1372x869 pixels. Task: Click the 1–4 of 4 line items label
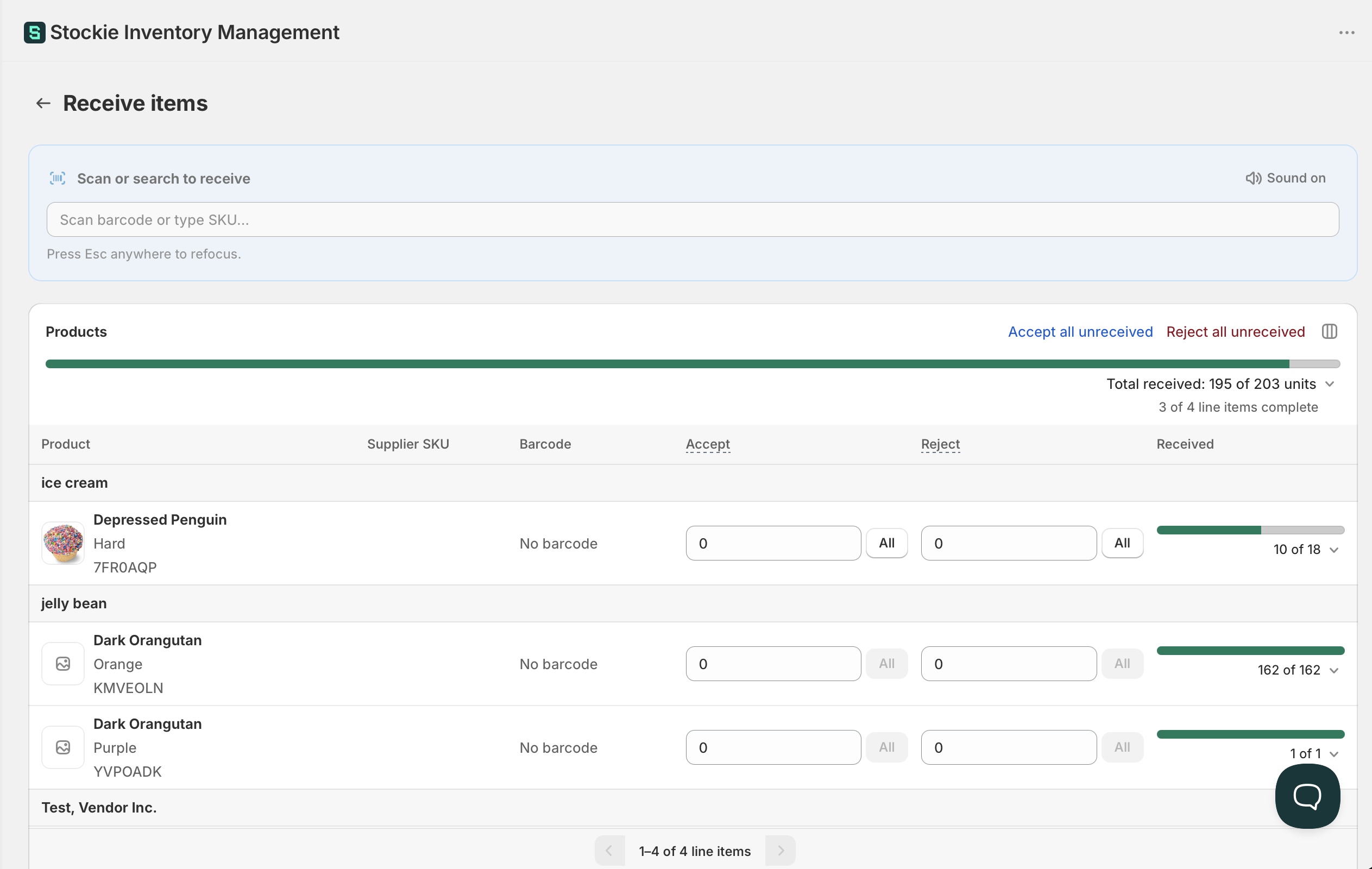tap(695, 851)
